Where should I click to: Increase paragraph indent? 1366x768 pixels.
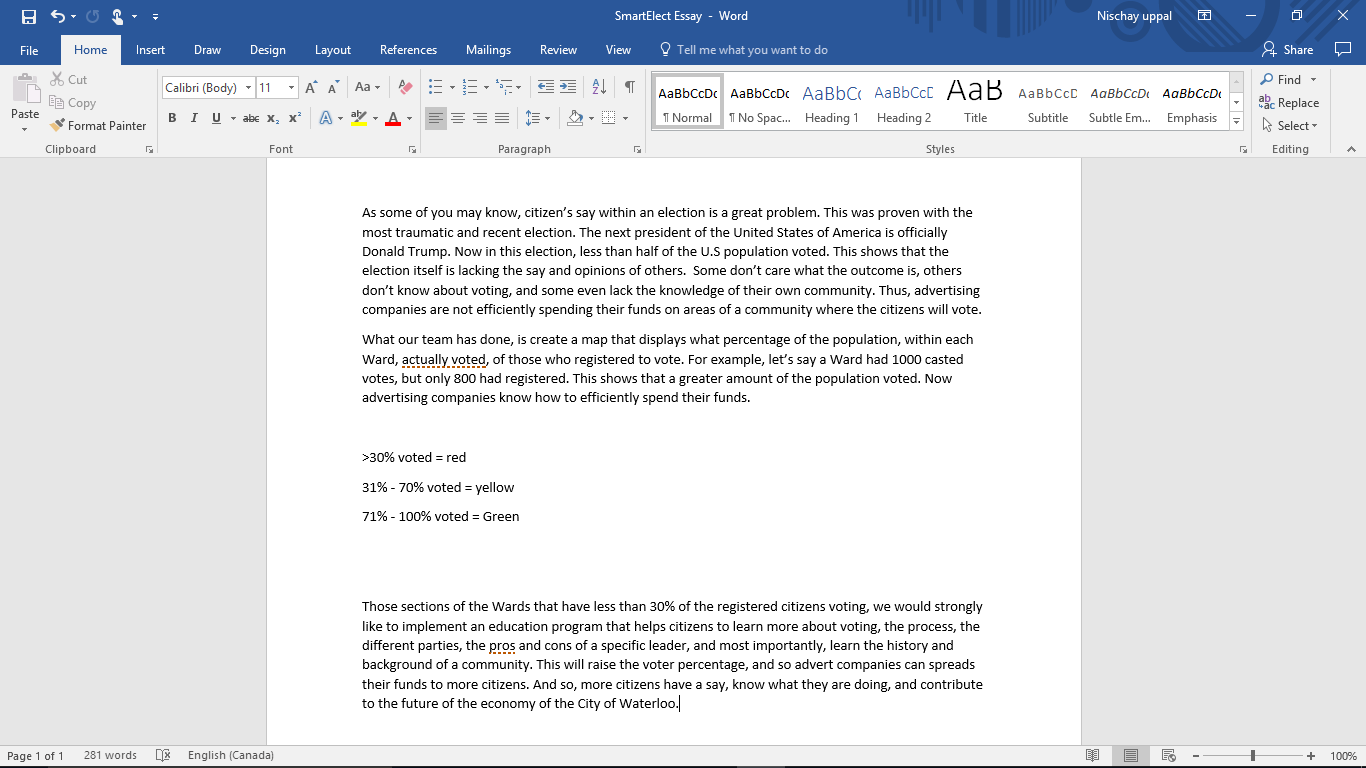coord(568,88)
